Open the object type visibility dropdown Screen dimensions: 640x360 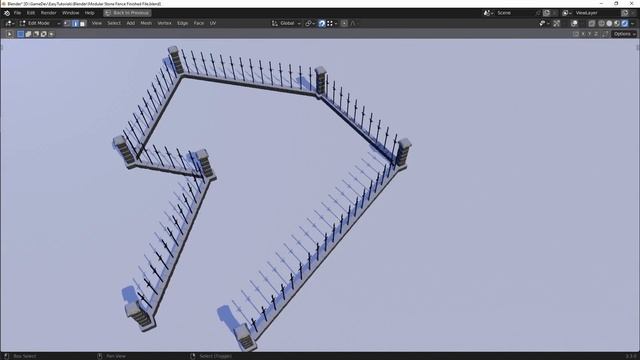click(x=544, y=23)
